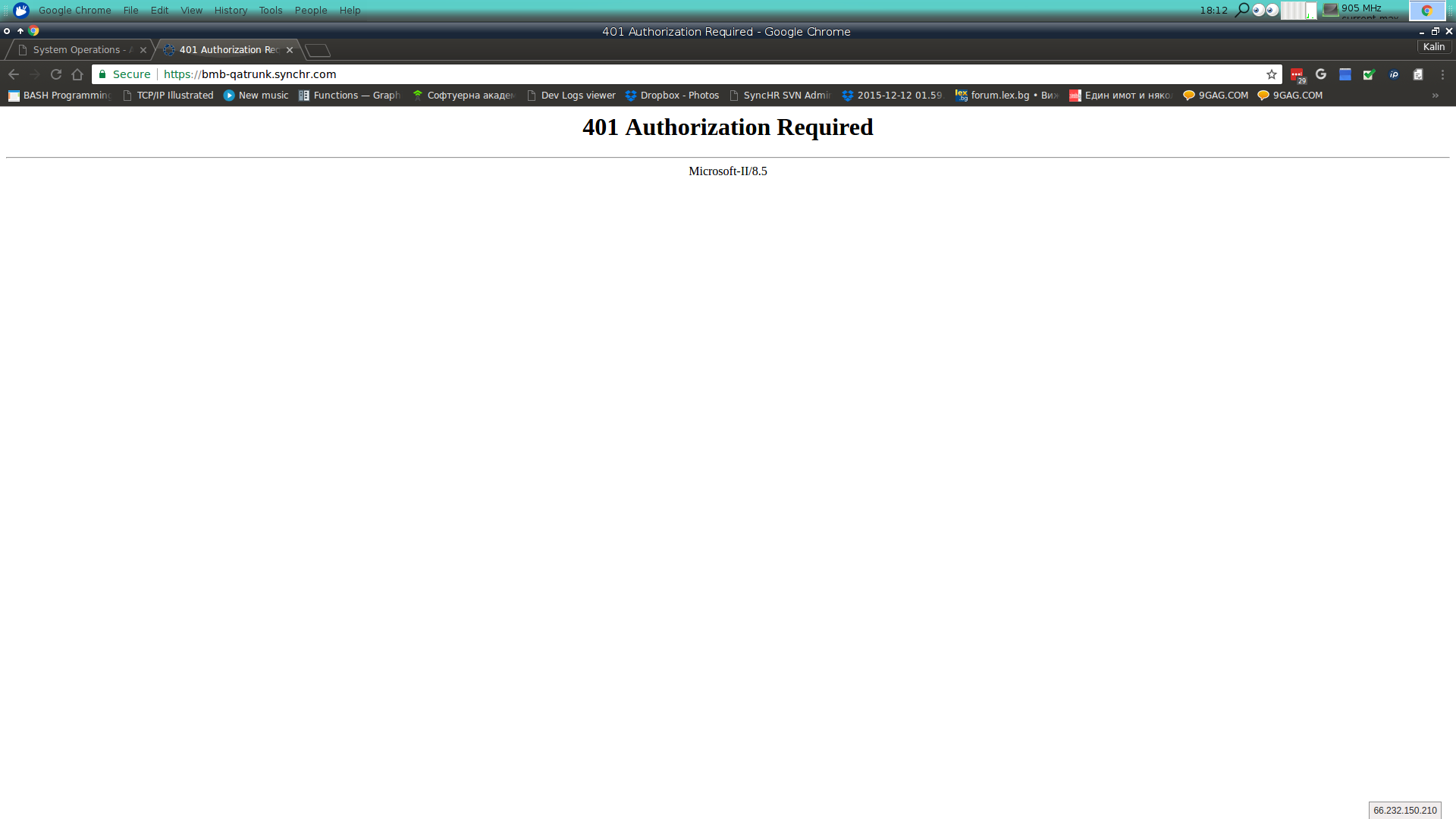Open the LastPass extension icon

click(1298, 75)
